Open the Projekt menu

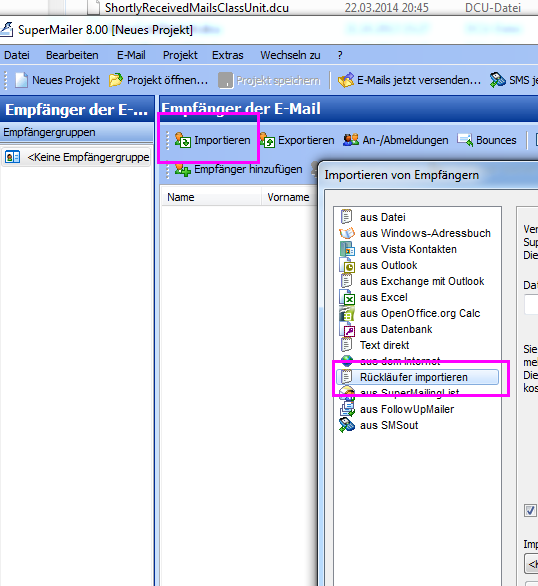[180, 55]
